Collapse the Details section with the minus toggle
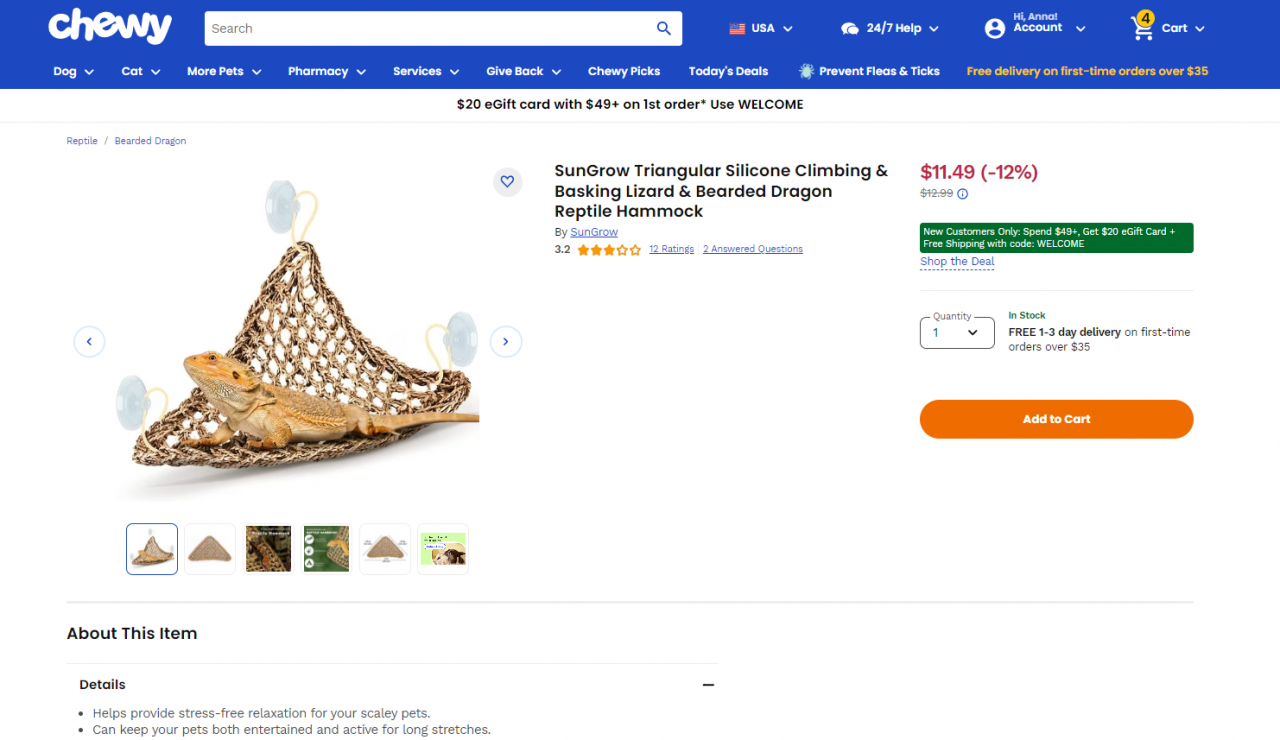The image size is (1280, 740). coord(708,685)
